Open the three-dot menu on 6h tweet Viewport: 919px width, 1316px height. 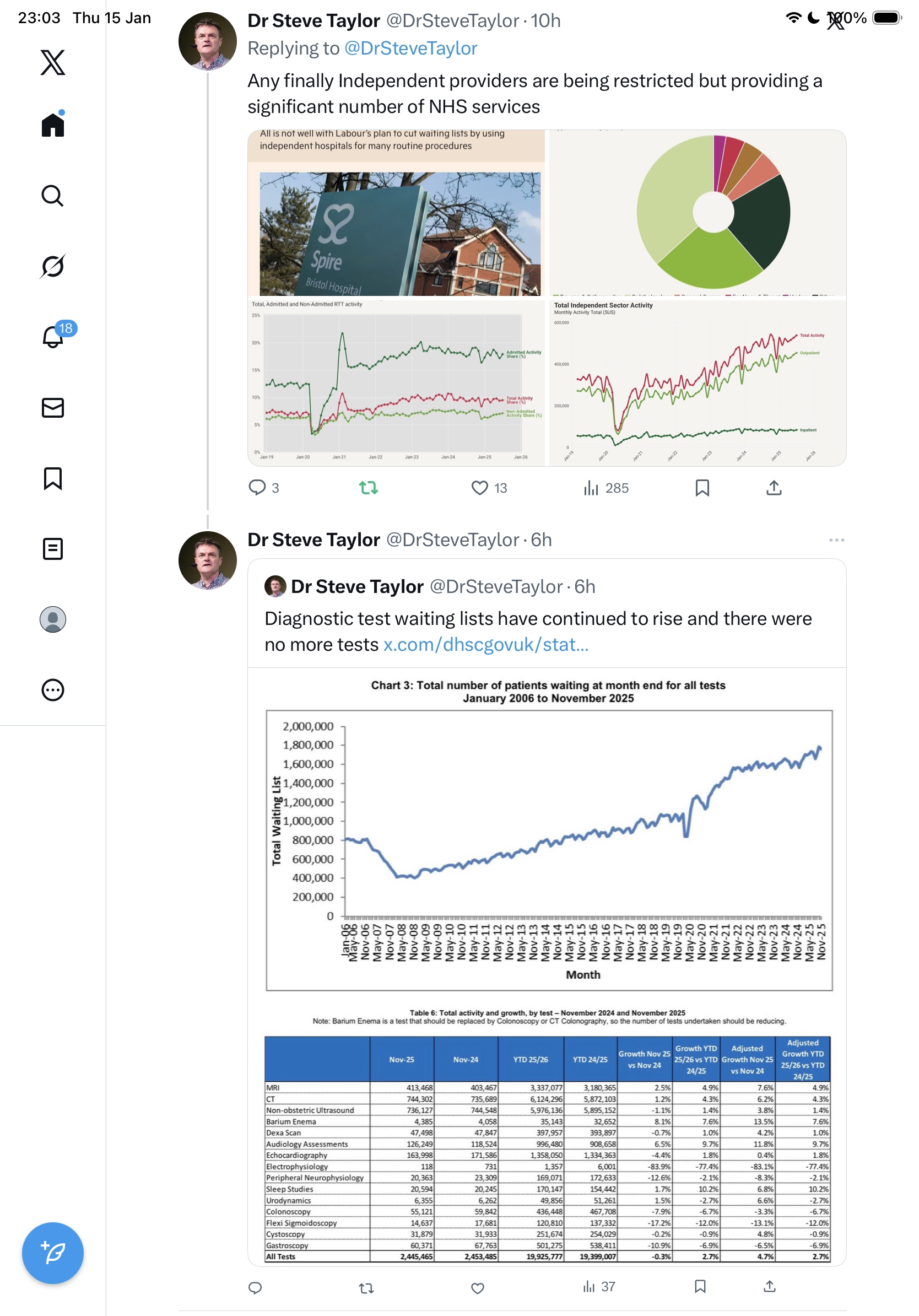pyautogui.click(x=836, y=540)
